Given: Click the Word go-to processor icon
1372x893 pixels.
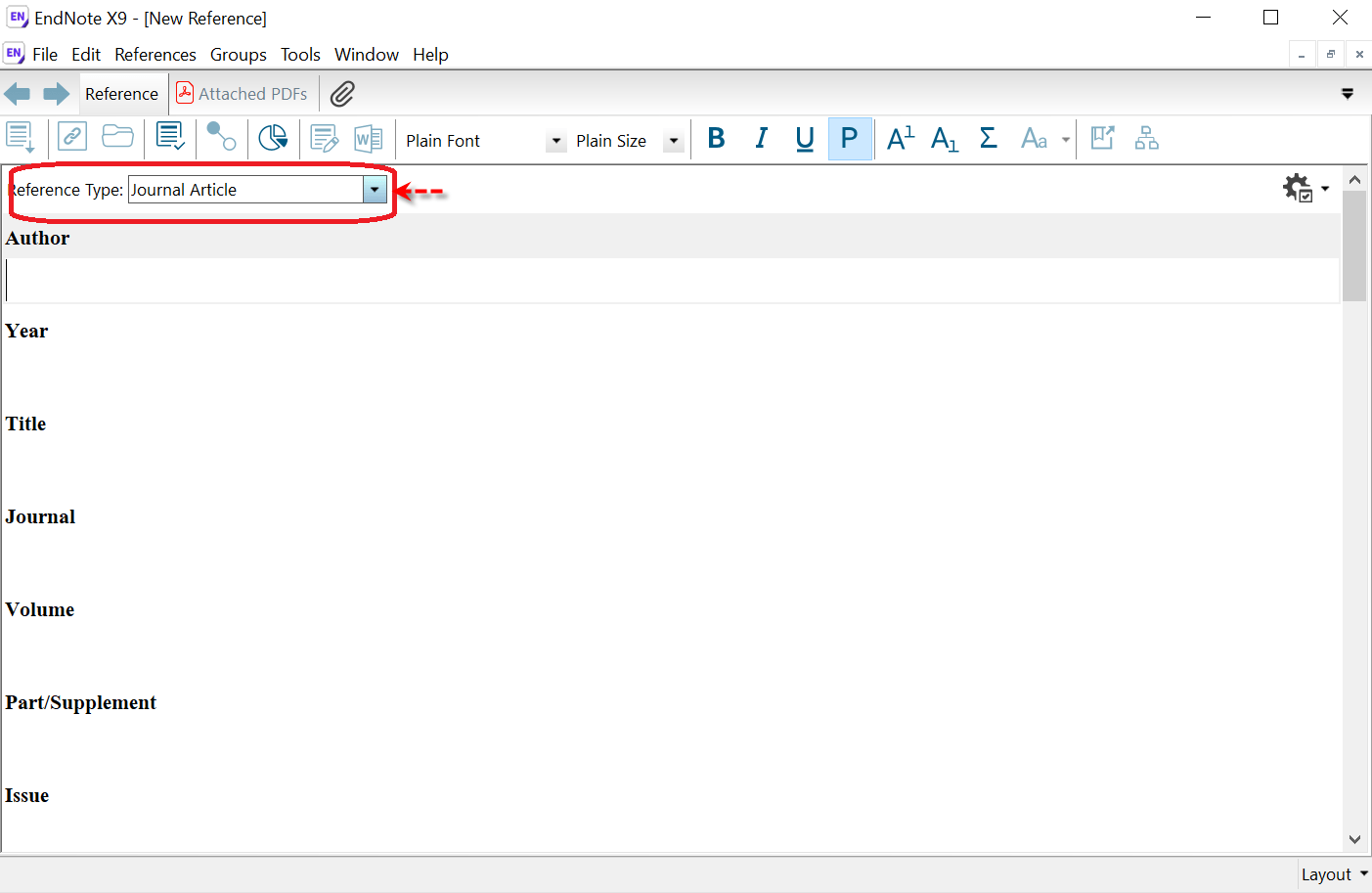Looking at the screenshot, I should click(x=368, y=139).
